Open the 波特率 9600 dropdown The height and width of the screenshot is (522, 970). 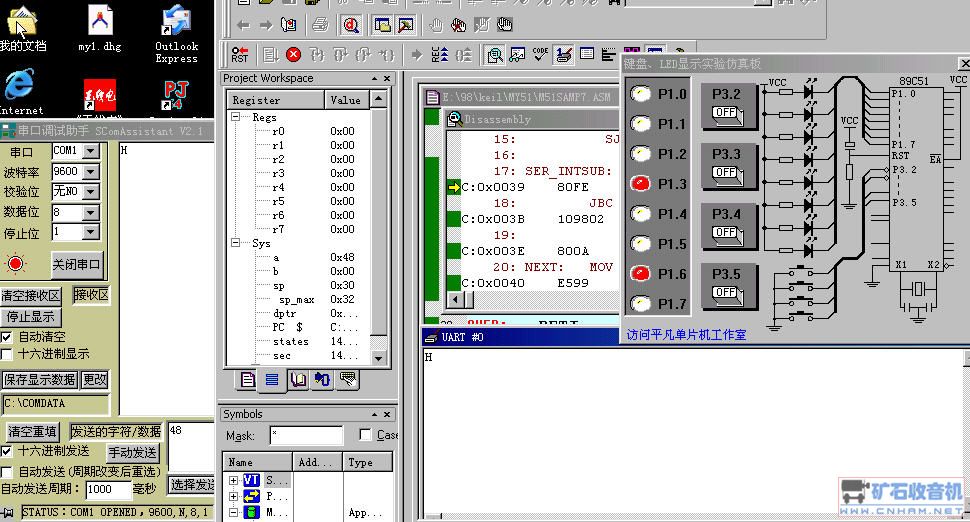click(x=90, y=171)
